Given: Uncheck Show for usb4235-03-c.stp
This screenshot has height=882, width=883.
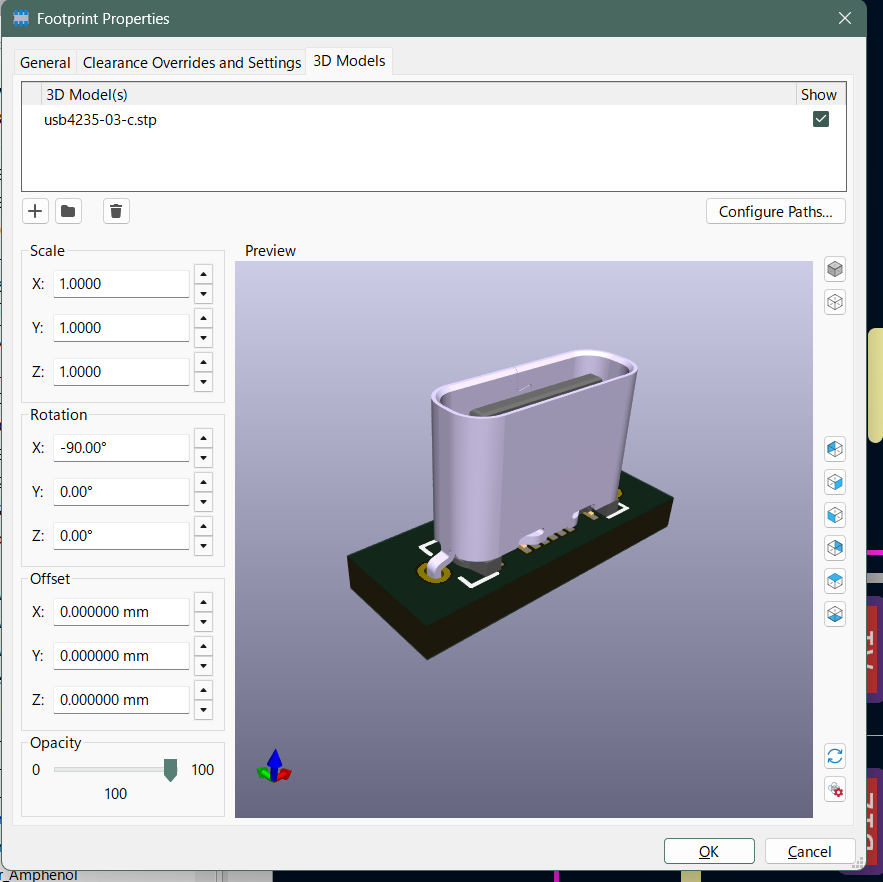Looking at the screenshot, I should click(821, 120).
